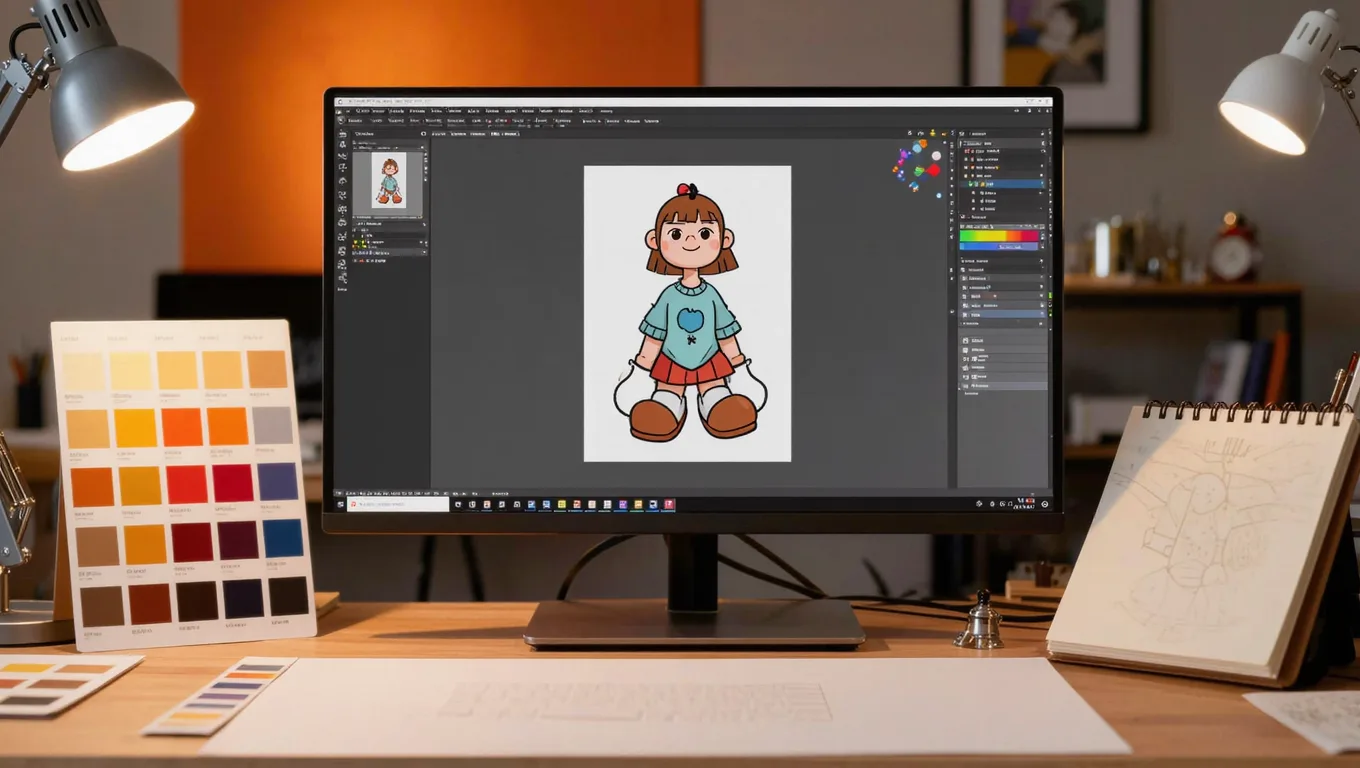Pick a color on the rainbow spectrum bar
The width and height of the screenshot is (1360, 768).
click(x=999, y=236)
